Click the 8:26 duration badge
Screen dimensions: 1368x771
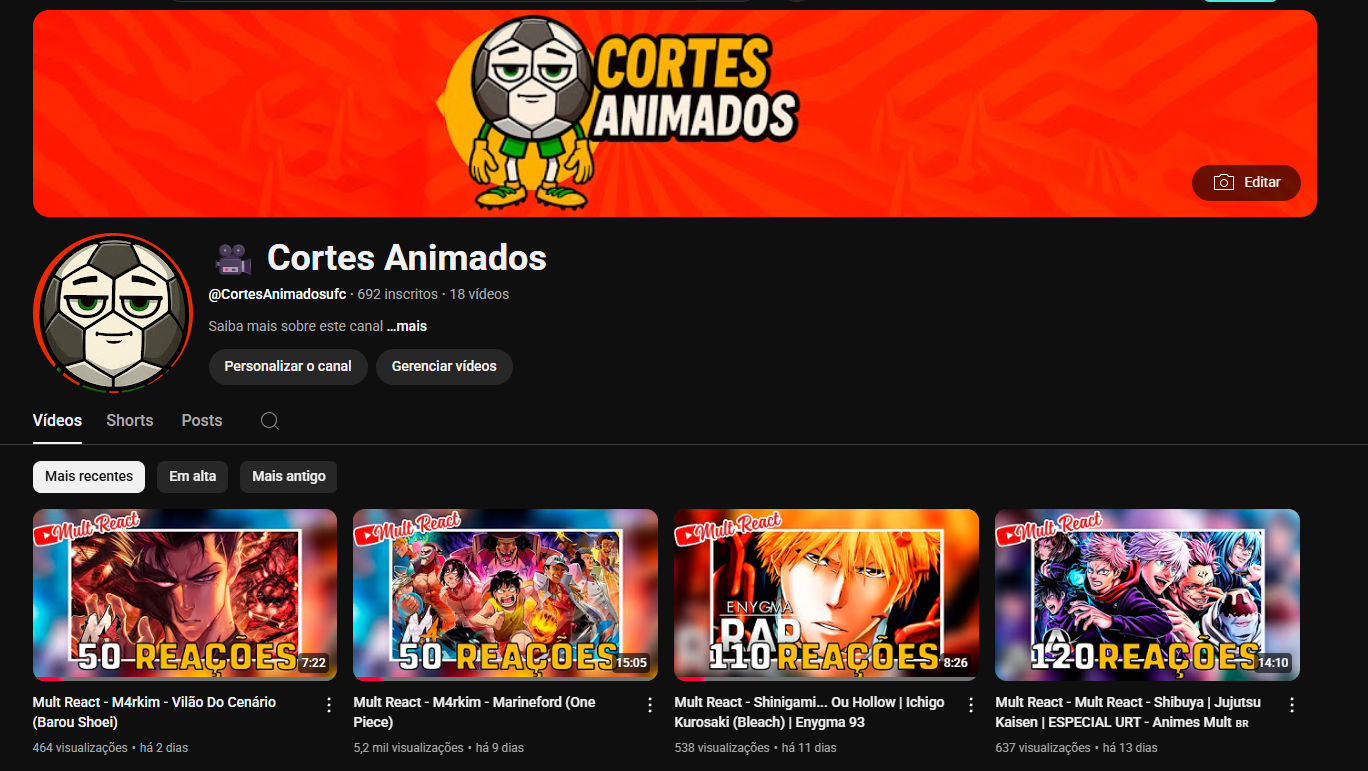(955, 663)
